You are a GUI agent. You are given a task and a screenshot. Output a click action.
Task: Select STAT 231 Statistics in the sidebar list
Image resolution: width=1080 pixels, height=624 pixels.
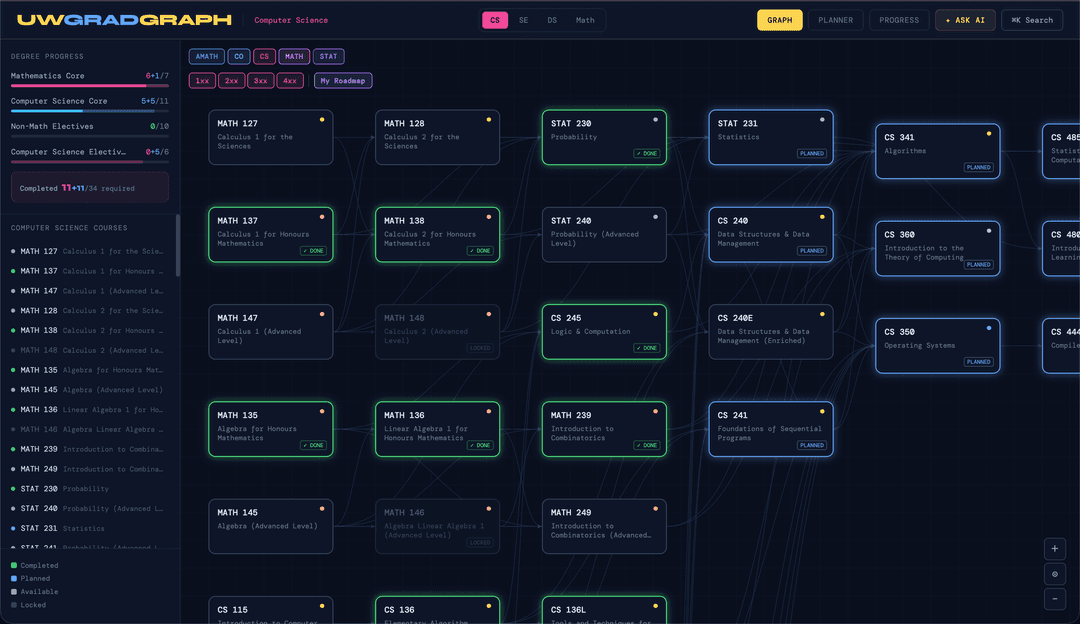click(x=90, y=529)
